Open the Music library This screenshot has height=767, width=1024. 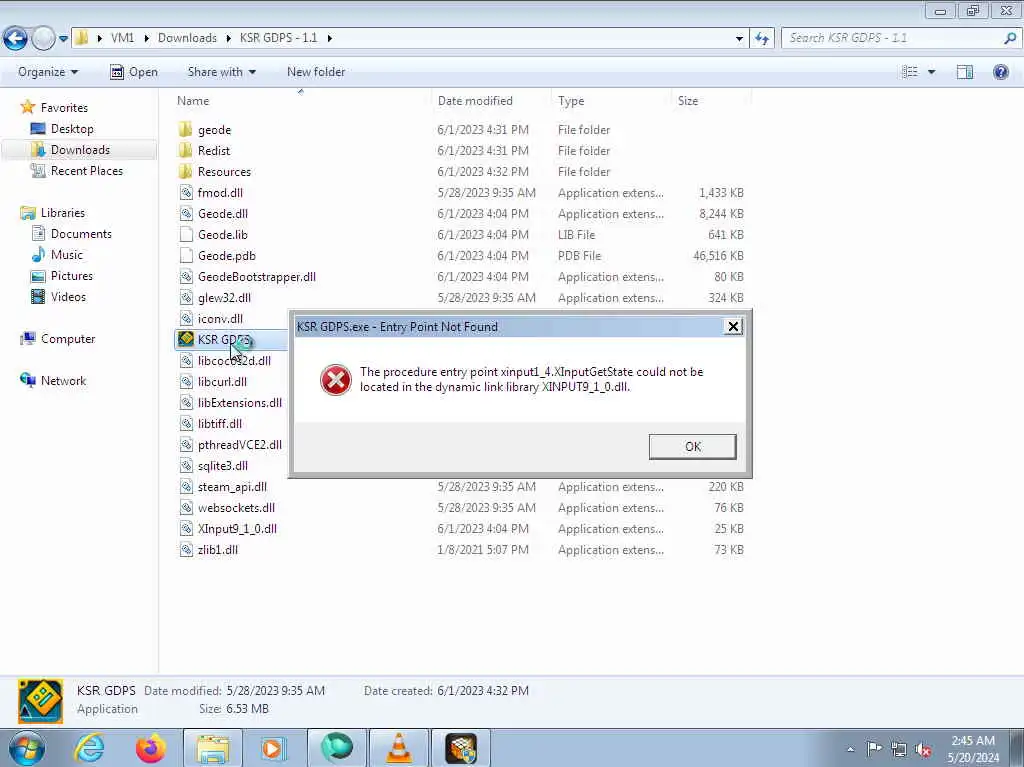point(67,255)
